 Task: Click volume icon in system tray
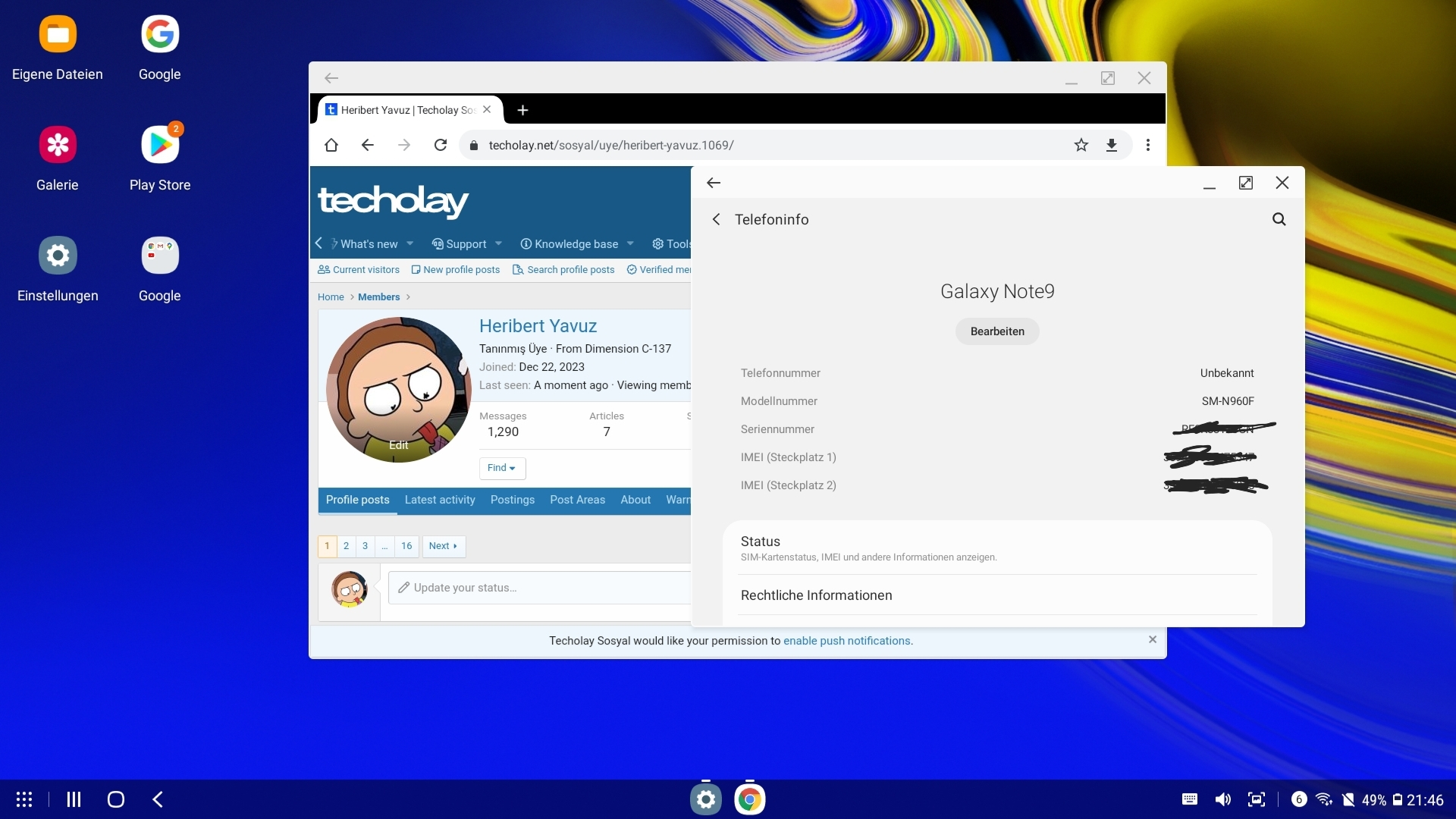pos(1223,799)
